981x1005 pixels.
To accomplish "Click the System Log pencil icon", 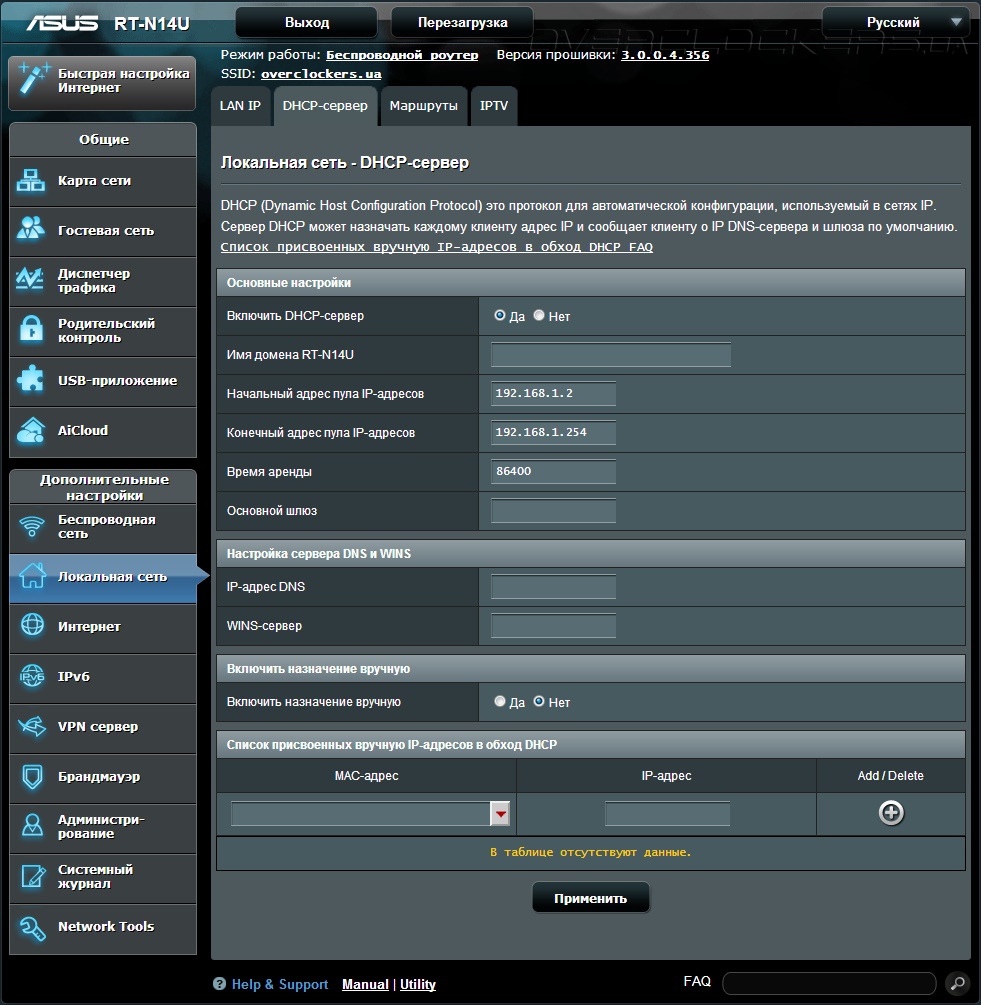I will [33, 876].
